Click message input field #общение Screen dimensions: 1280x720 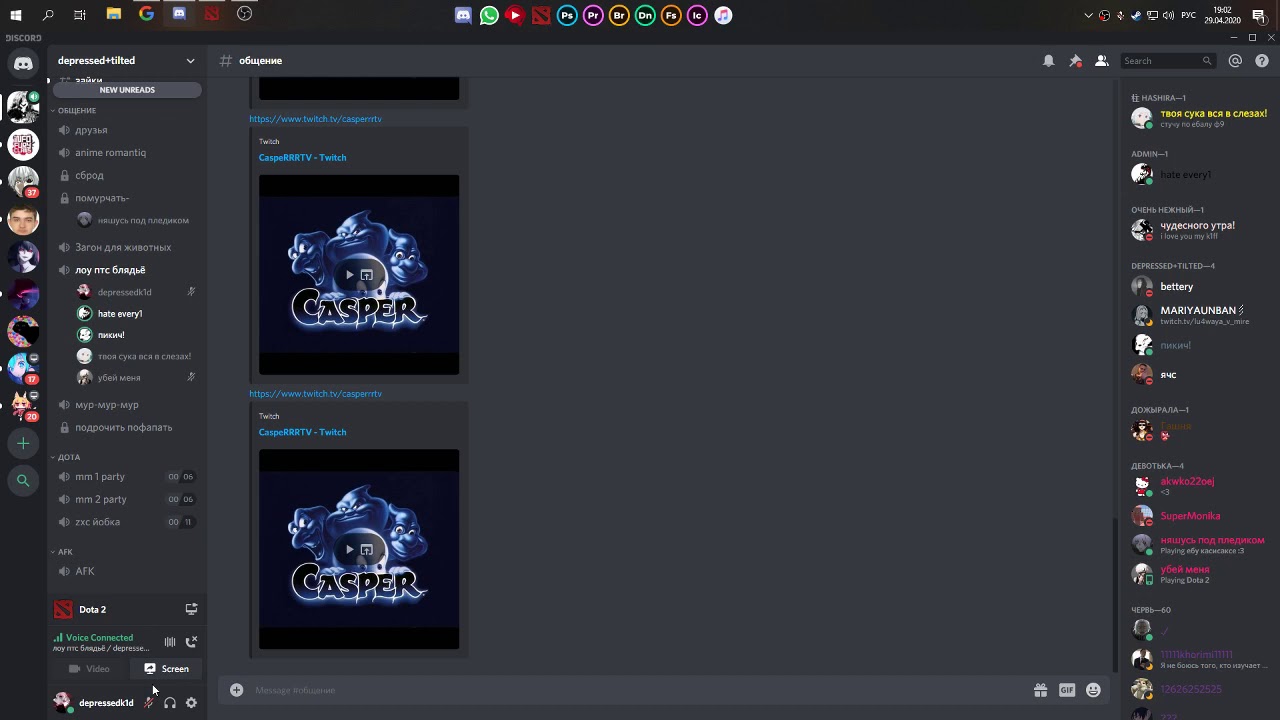(x=640, y=690)
